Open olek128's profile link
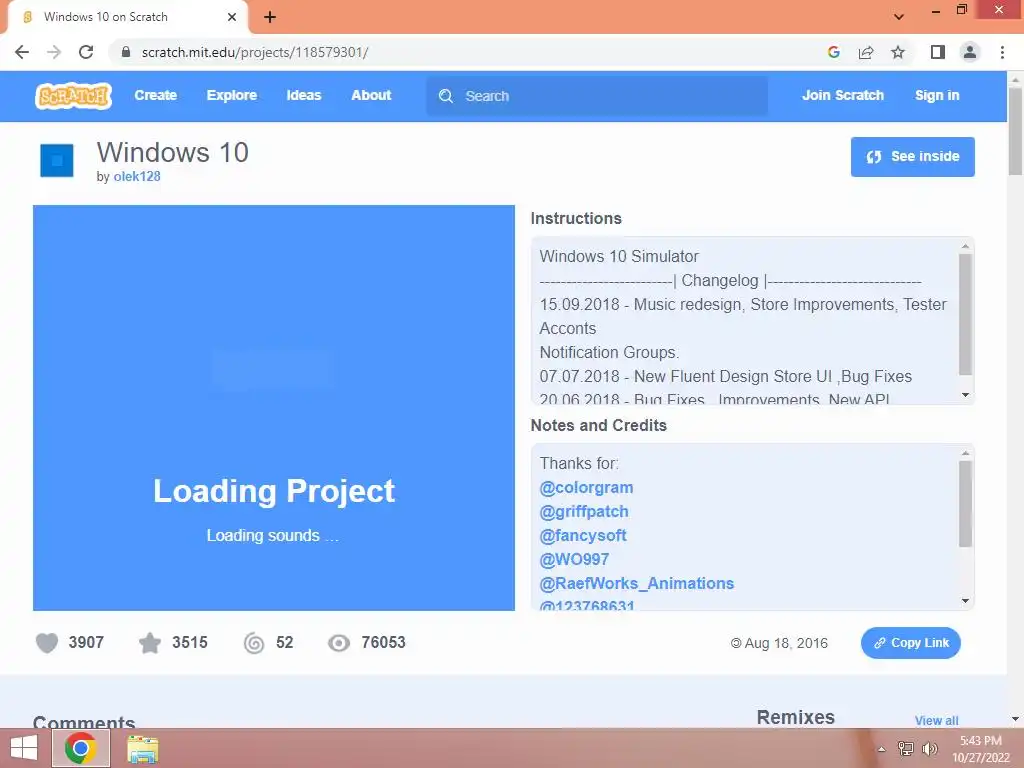This screenshot has width=1024, height=768. pos(136,176)
